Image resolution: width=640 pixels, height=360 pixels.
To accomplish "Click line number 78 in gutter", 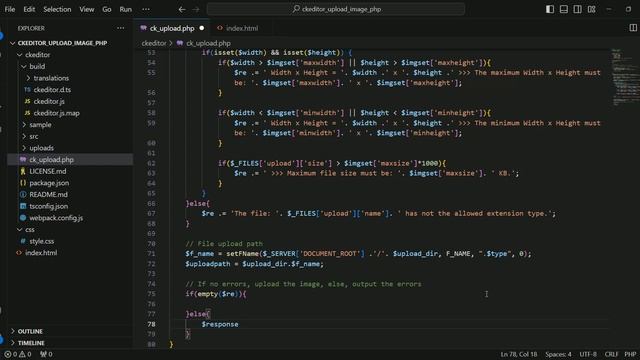I will 151,324.
